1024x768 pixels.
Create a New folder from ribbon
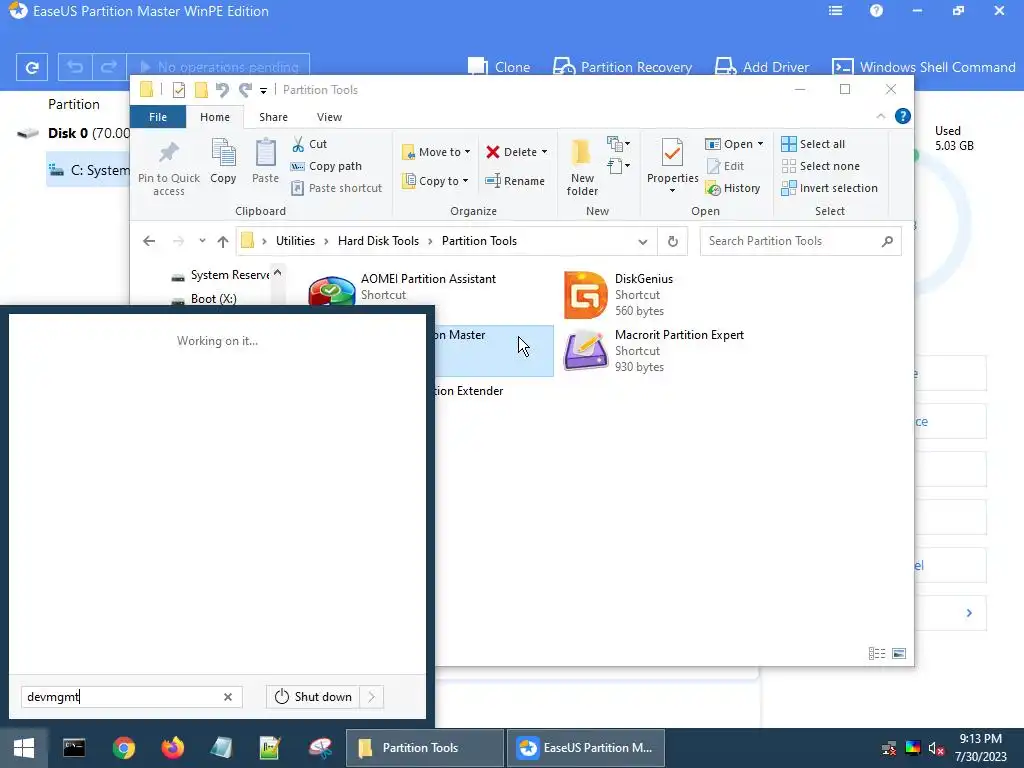click(582, 167)
